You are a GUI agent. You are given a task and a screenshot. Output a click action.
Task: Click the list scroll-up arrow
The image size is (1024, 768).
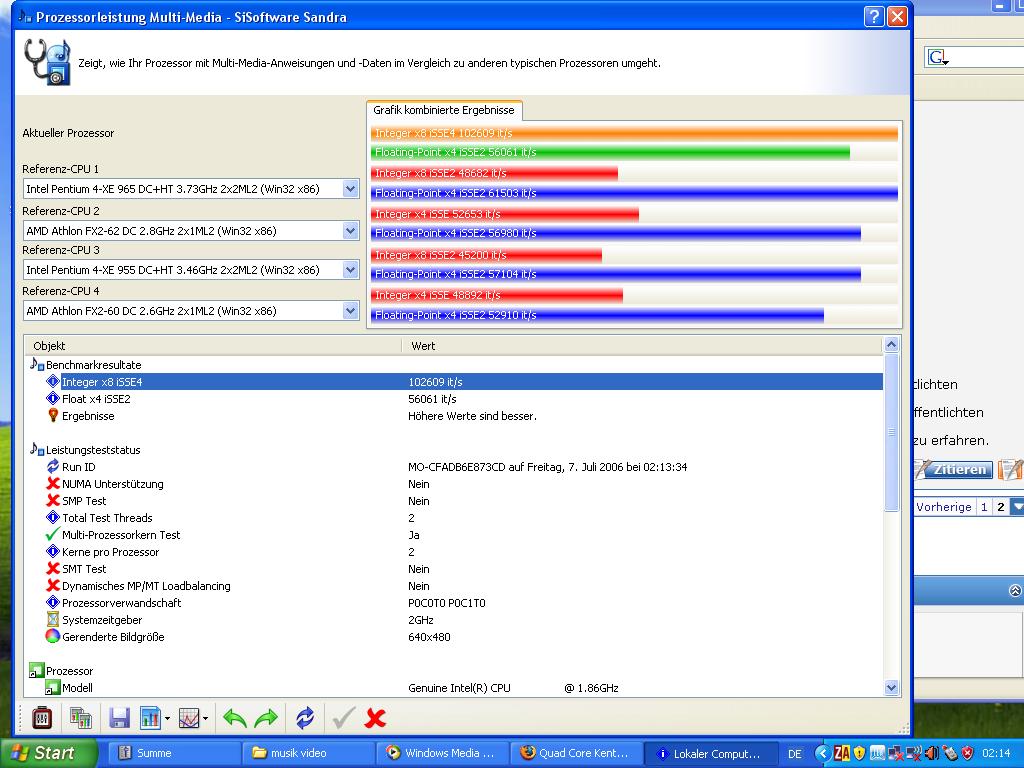pos(891,345)
